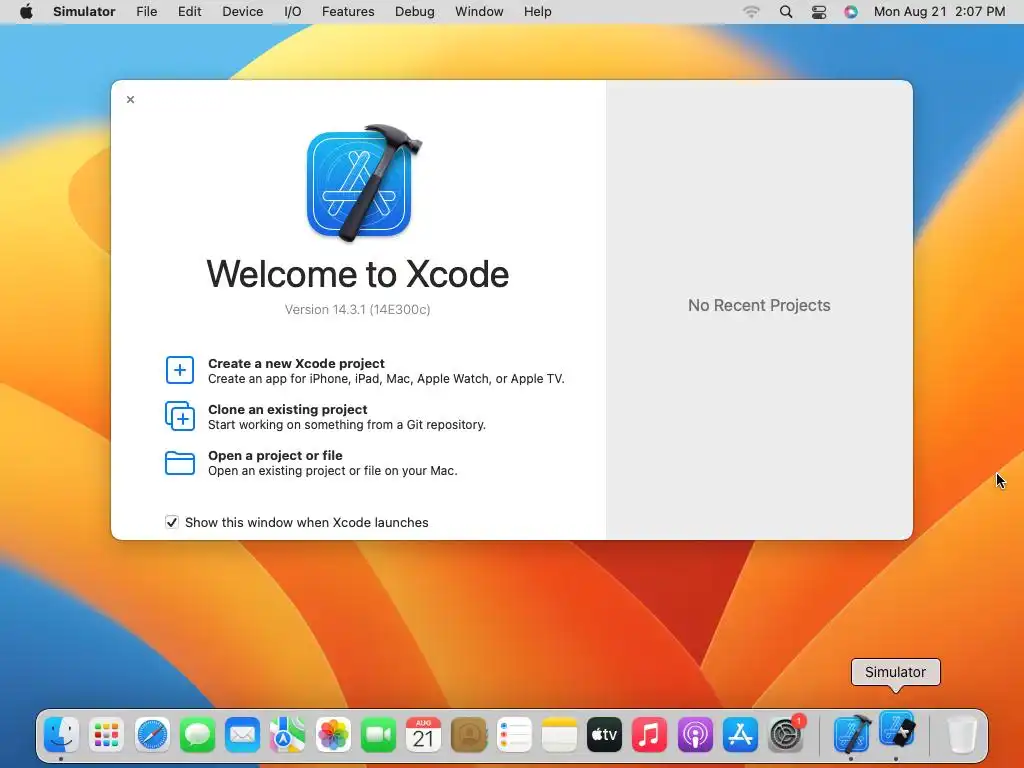Open Control Center from menu bar
This screenshot has width=1024, height=768.
819,12
